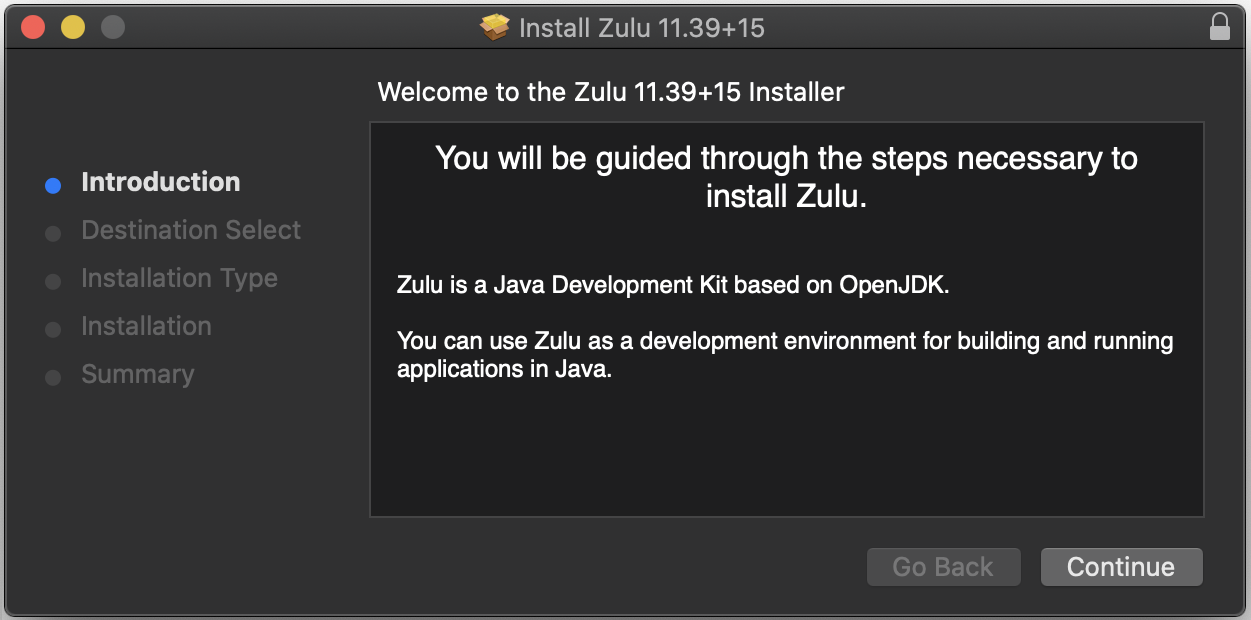Click inside the dark introduction text pane
This screenshot has width=1251, height=620.
pos(787,450)
